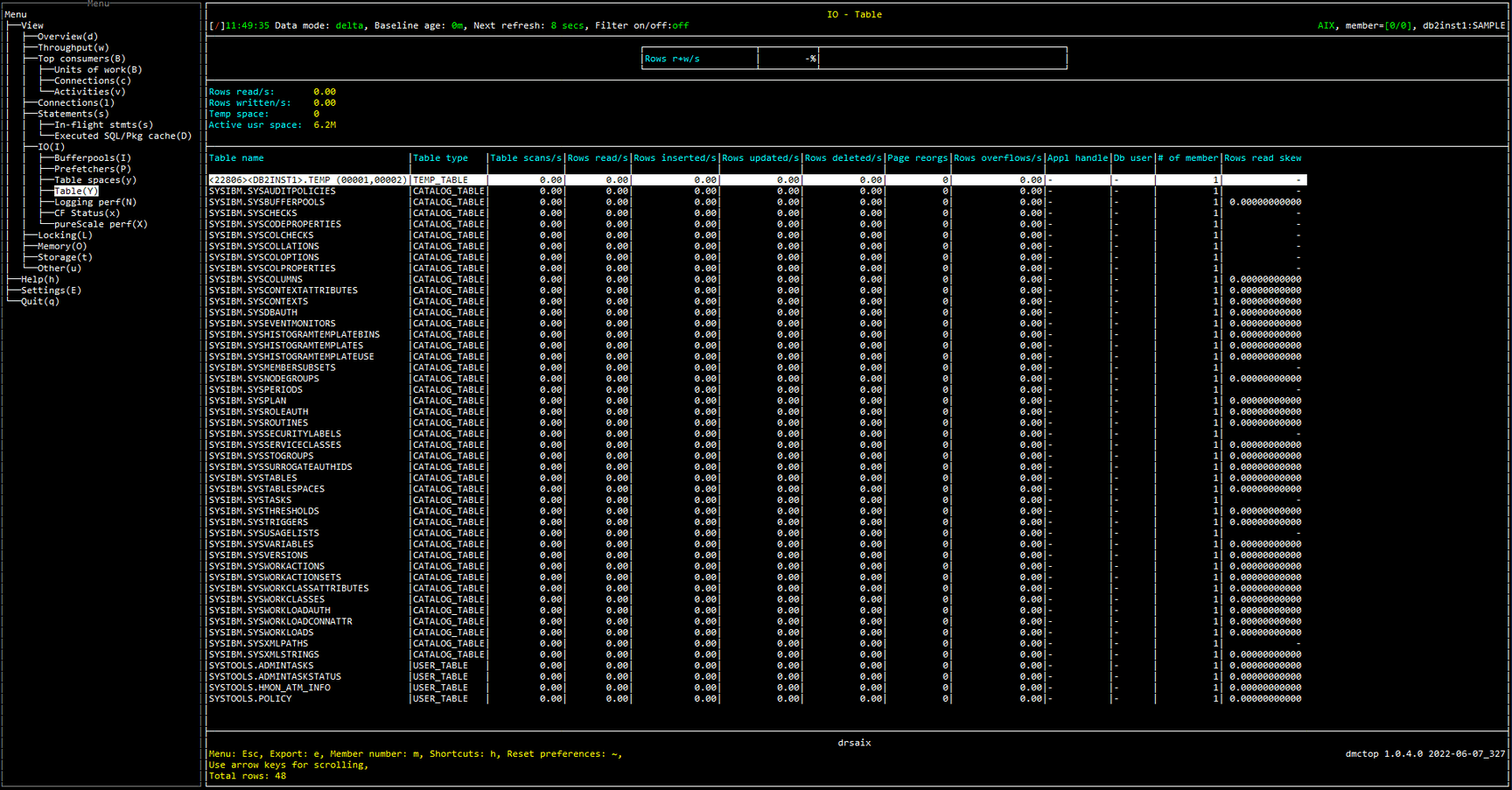
Task: Open the Overview(d) view
Action: pyautogui.click(x=67, y=37)
